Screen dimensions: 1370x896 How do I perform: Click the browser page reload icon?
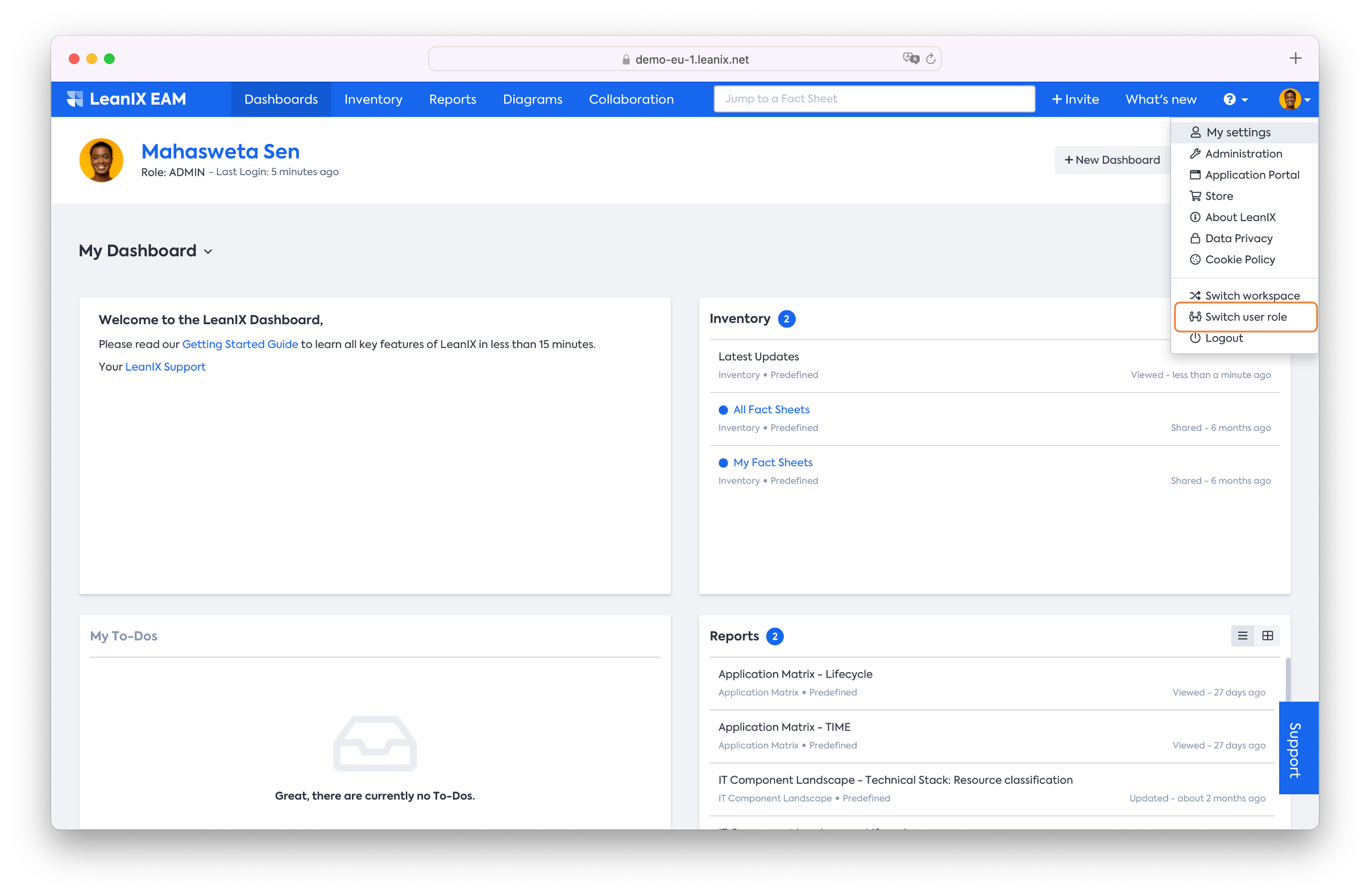tap(930, 59)
